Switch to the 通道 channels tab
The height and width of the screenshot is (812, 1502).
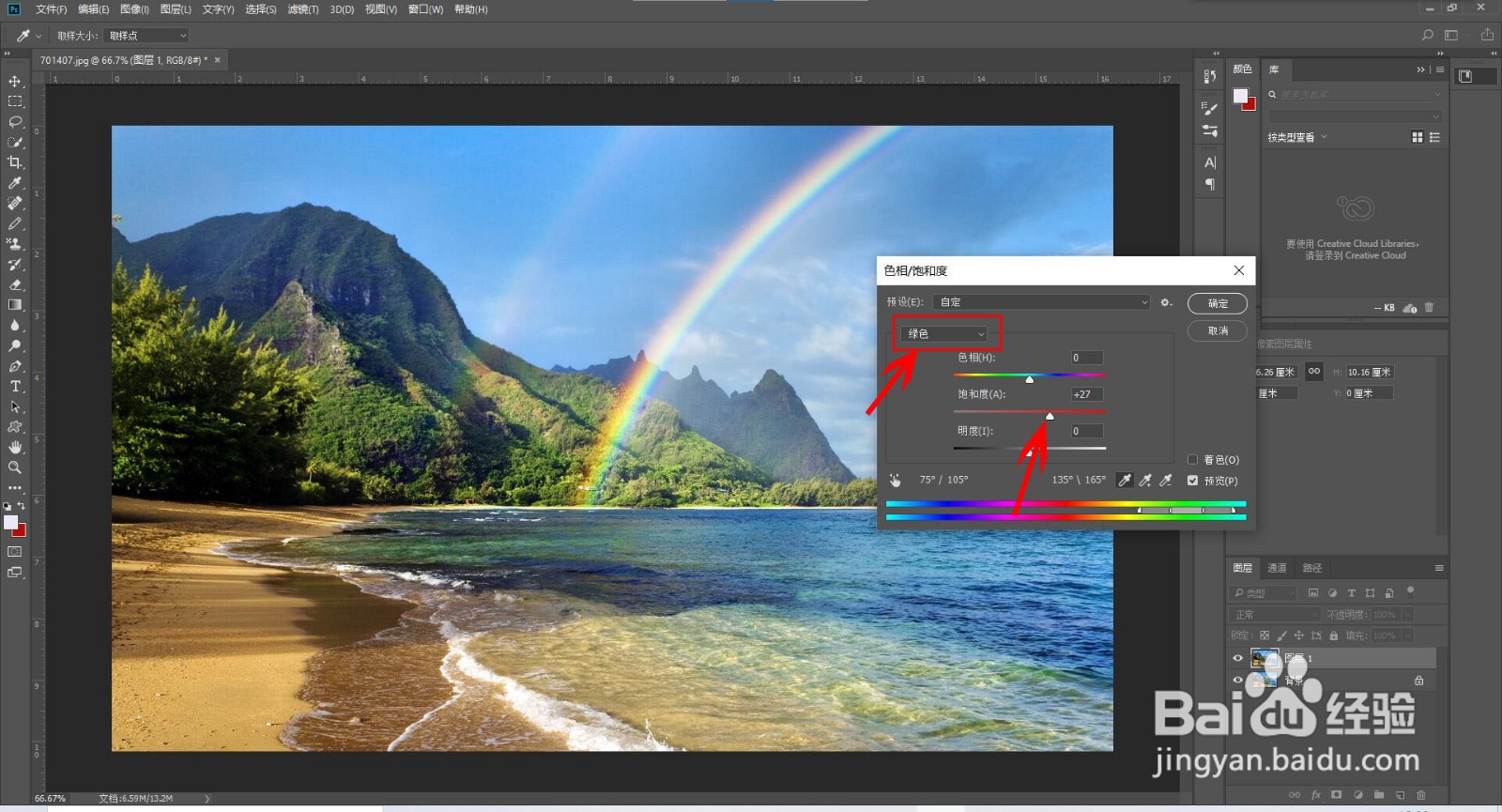point(1277,568)
